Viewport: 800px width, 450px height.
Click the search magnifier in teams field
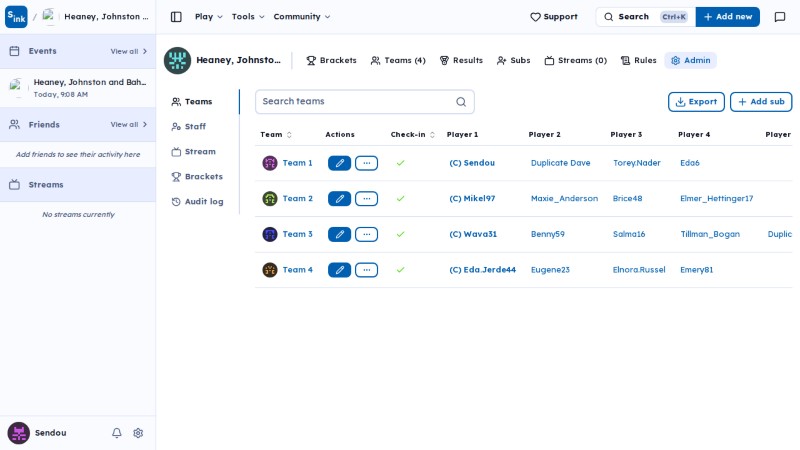(x=461, y=102)
